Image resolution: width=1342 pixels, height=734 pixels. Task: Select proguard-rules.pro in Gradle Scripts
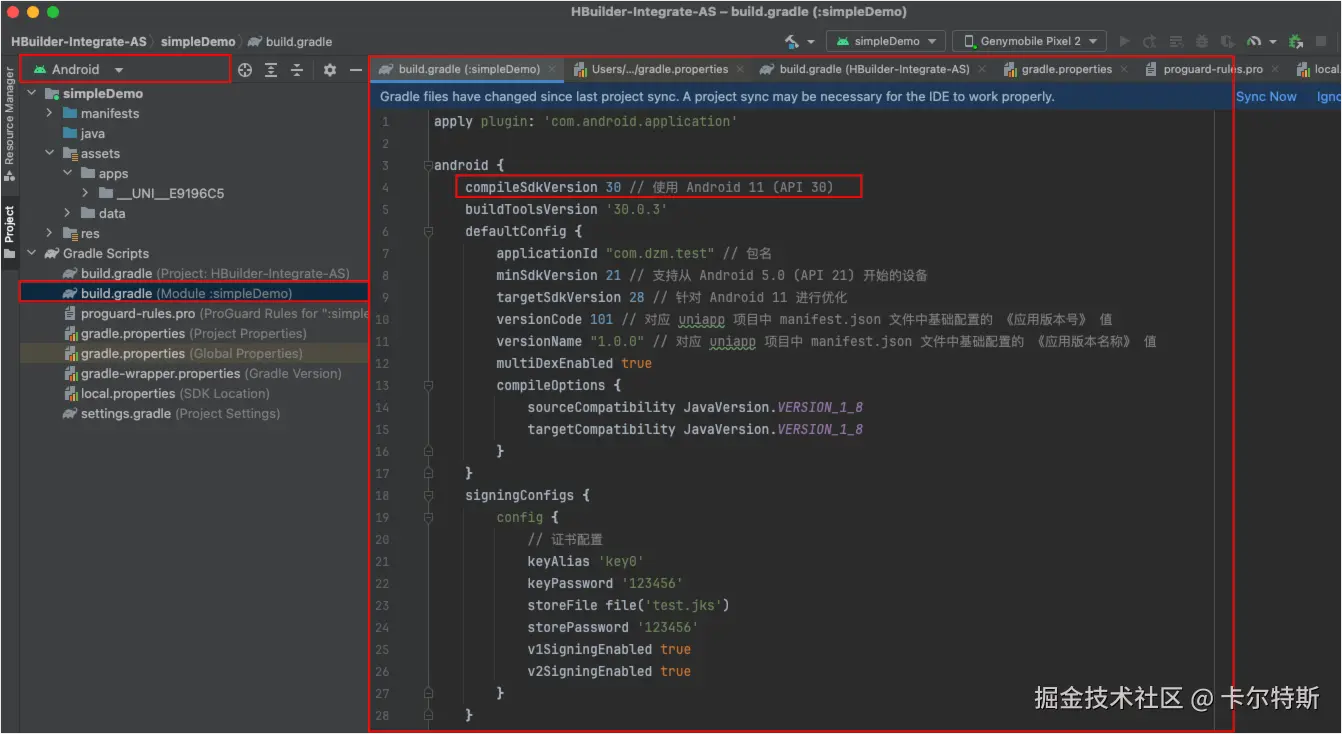pos(216,313)
